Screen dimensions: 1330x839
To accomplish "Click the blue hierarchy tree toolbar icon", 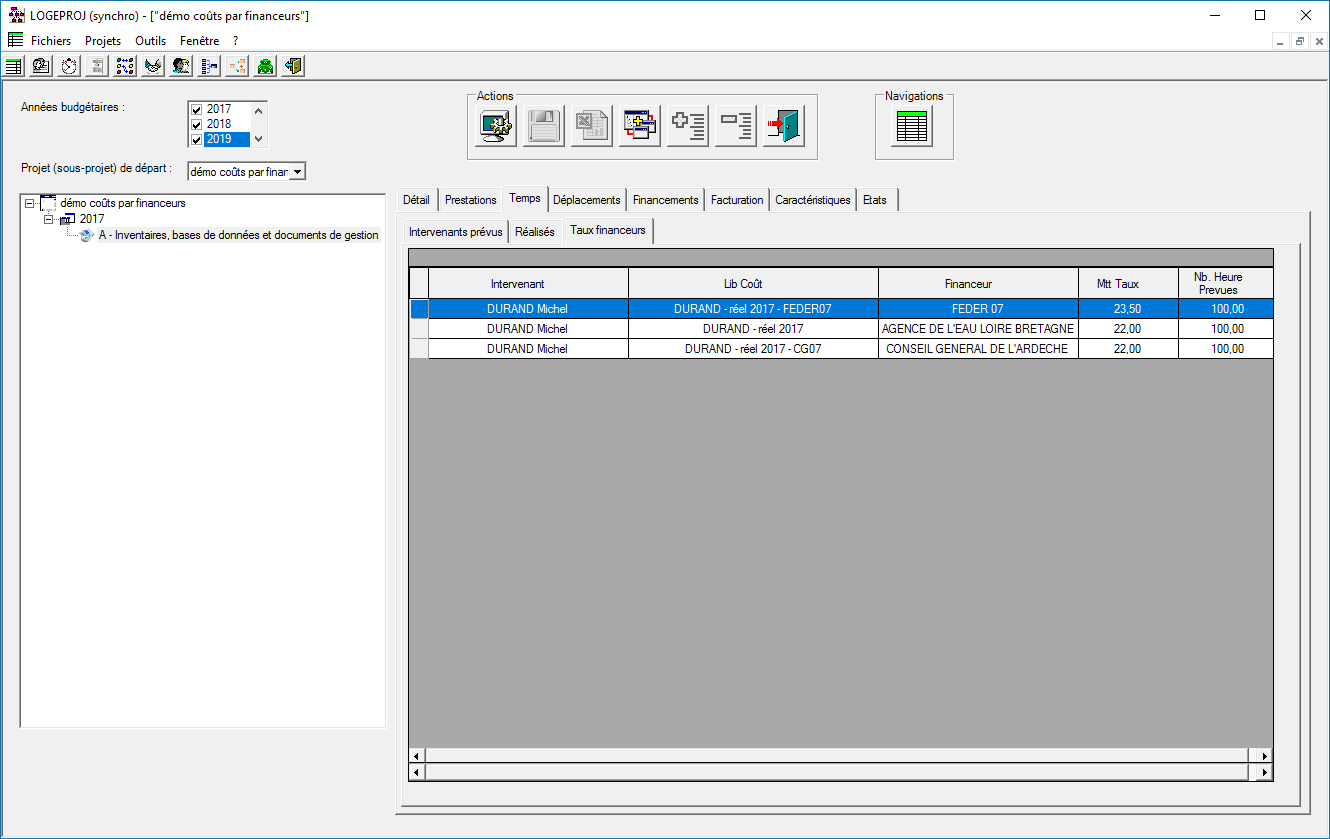I will point(209,67).
